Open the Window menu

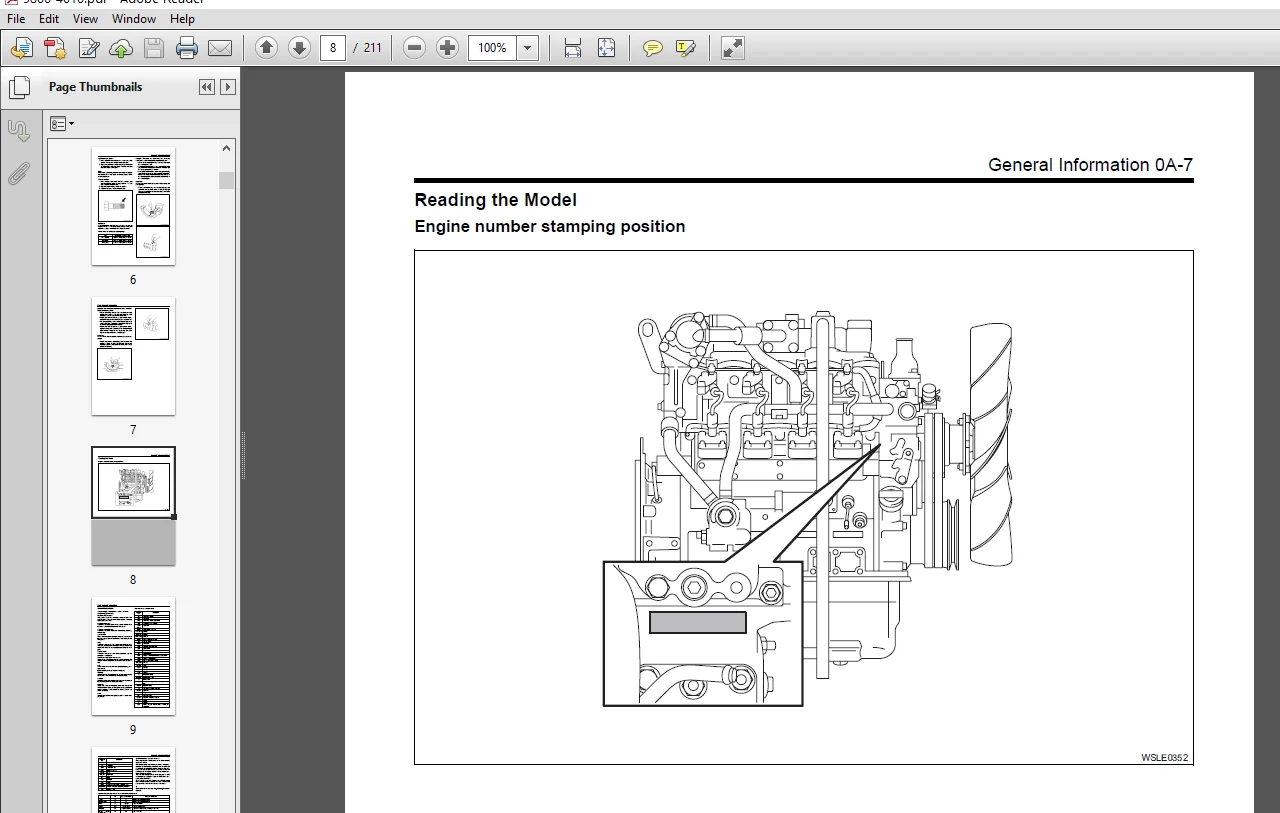[134, 19]
